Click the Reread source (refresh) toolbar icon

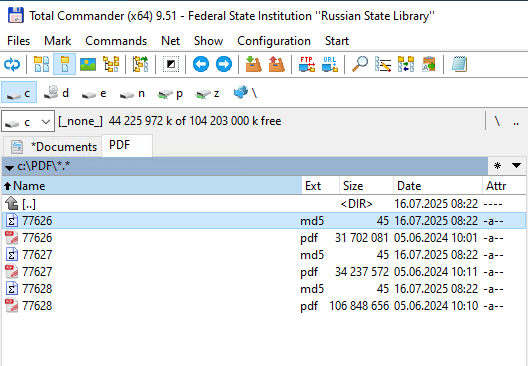(12, 64)
